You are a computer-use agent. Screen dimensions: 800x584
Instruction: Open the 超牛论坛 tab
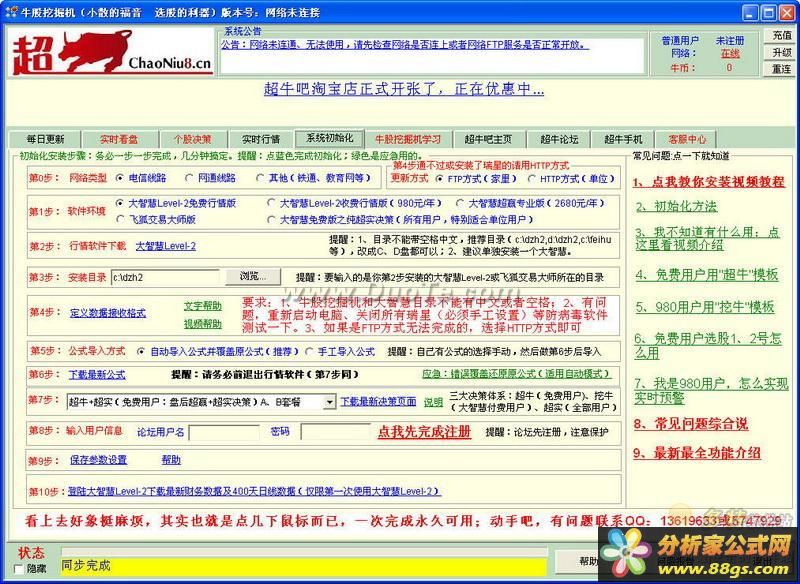click(559, 139)
